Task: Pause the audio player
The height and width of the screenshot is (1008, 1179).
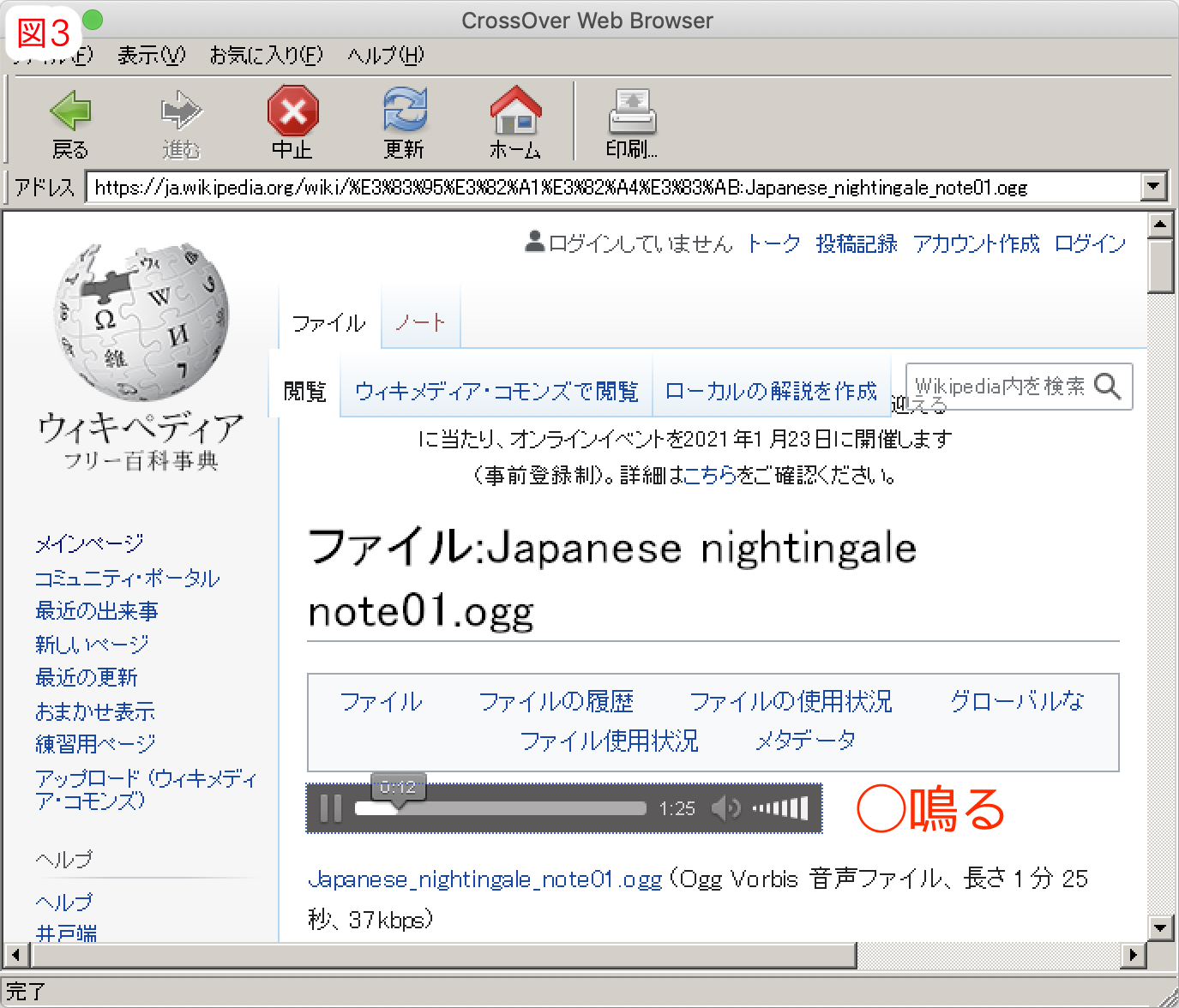Action: tap(330, 807)
